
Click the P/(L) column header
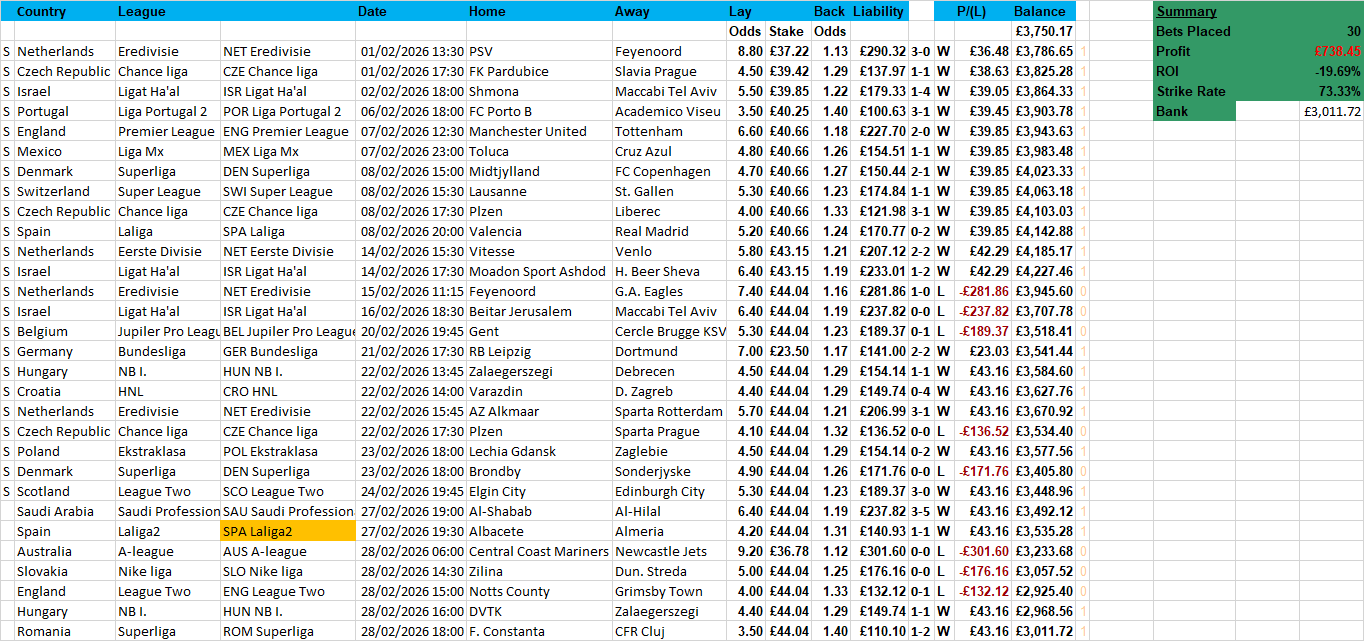coord(971,11)
